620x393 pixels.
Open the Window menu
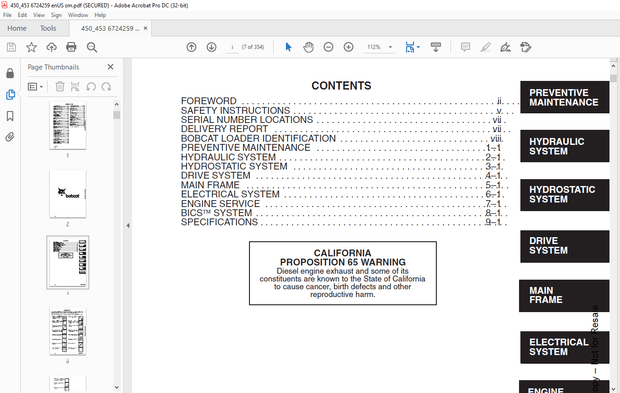click(78, 15)
